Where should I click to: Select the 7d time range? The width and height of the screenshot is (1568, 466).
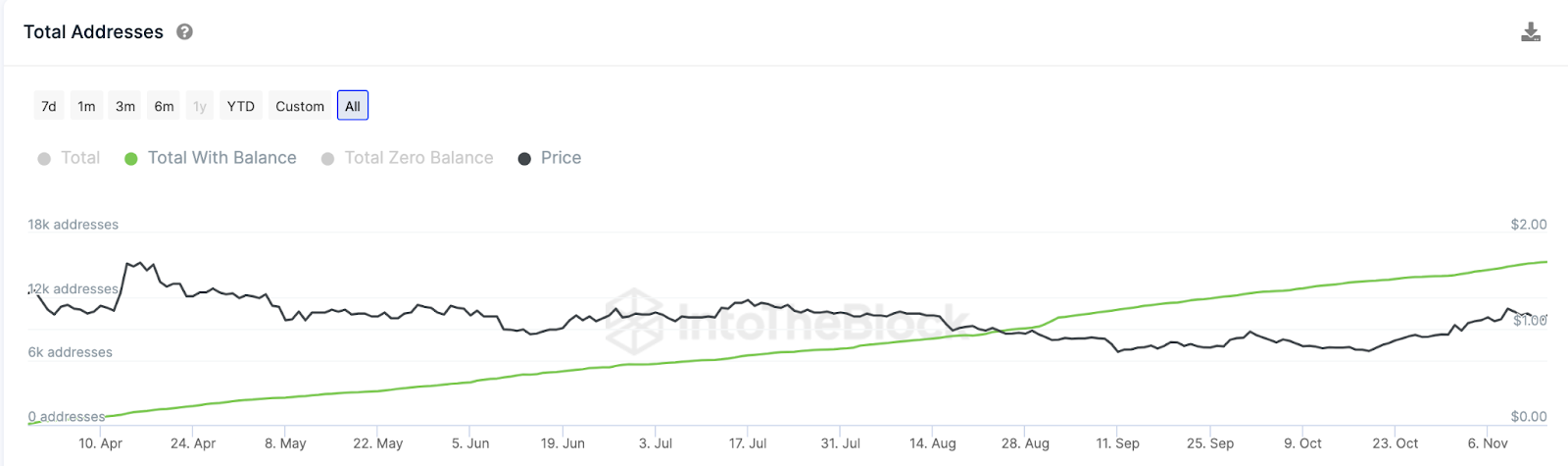[49, 106]
